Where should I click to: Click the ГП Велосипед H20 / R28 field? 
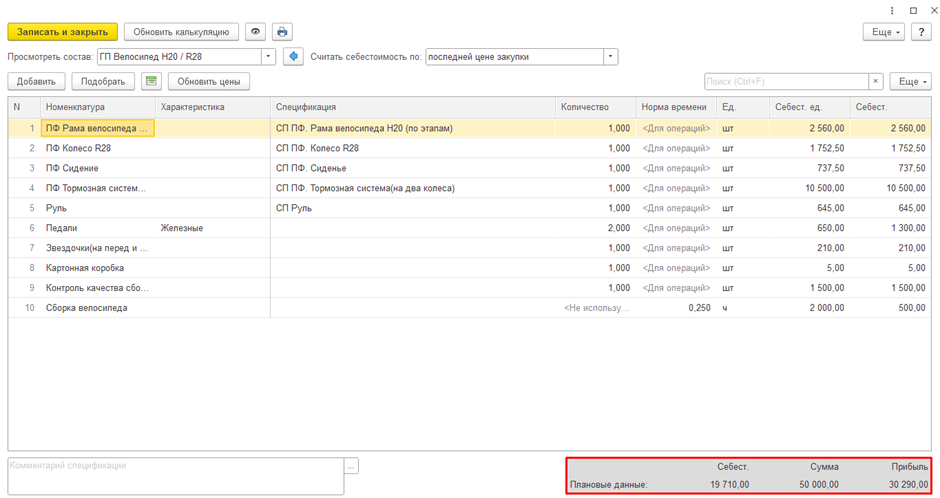(179, 57)
